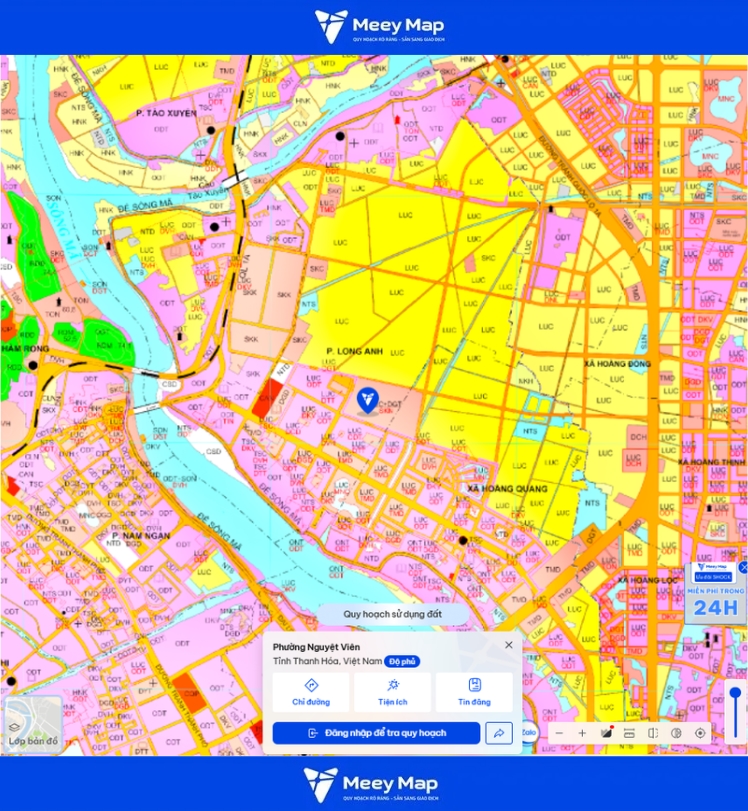This screenshot has height=811, width=748.
Task: Toggle the split map compare icon
Action: pos(653,733)
